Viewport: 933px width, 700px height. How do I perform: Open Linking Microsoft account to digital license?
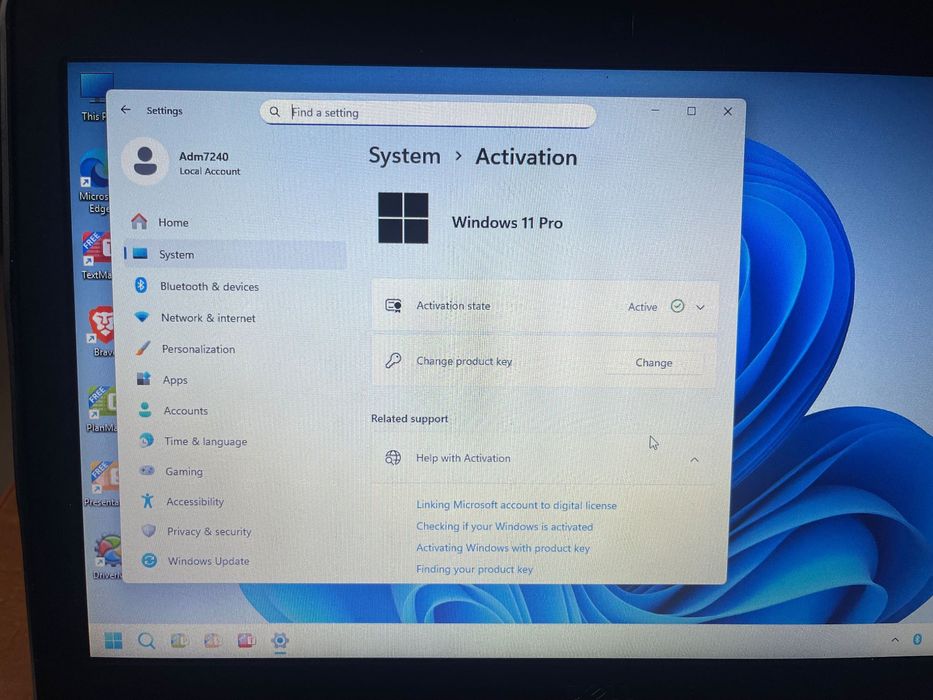[516, 505]
